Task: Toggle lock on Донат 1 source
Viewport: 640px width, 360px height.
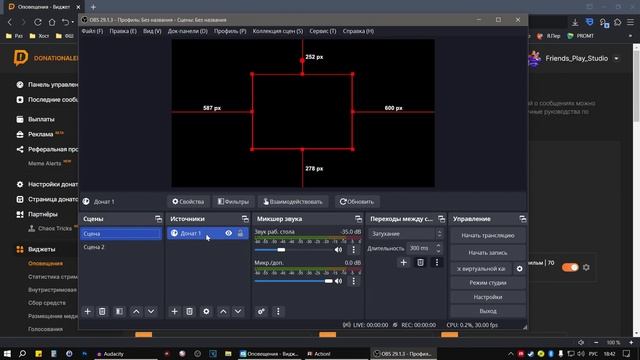Action: pos(240,233)
